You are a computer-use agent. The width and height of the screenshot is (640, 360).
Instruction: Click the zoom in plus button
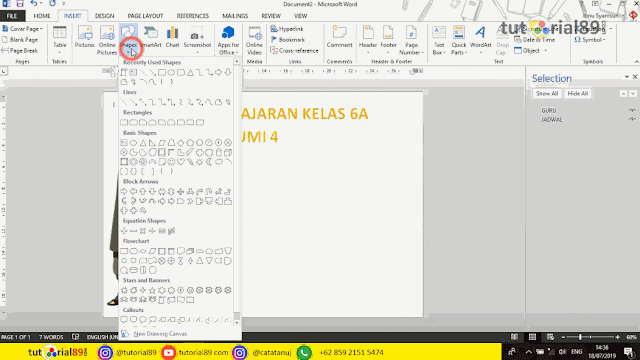tap(618, 337)
